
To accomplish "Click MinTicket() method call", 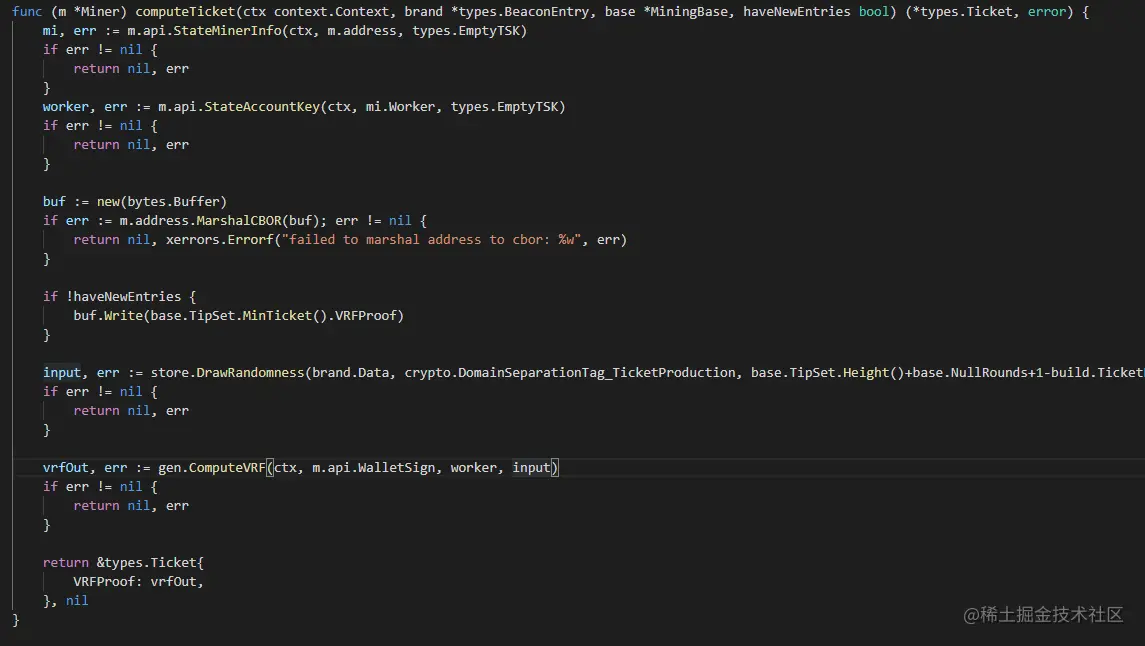I will (285, 315).
